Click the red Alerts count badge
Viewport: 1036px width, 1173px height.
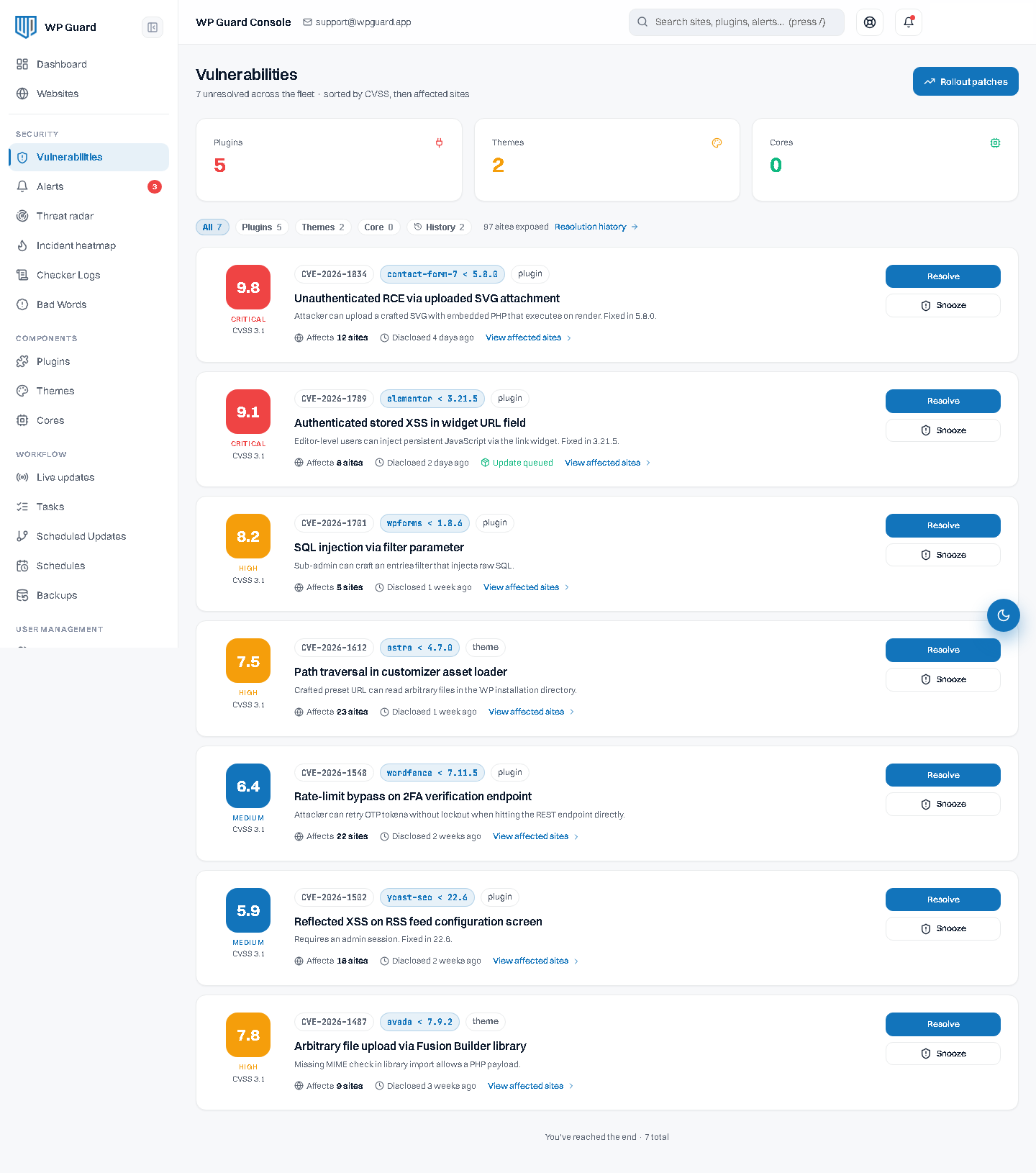point(155,186)
